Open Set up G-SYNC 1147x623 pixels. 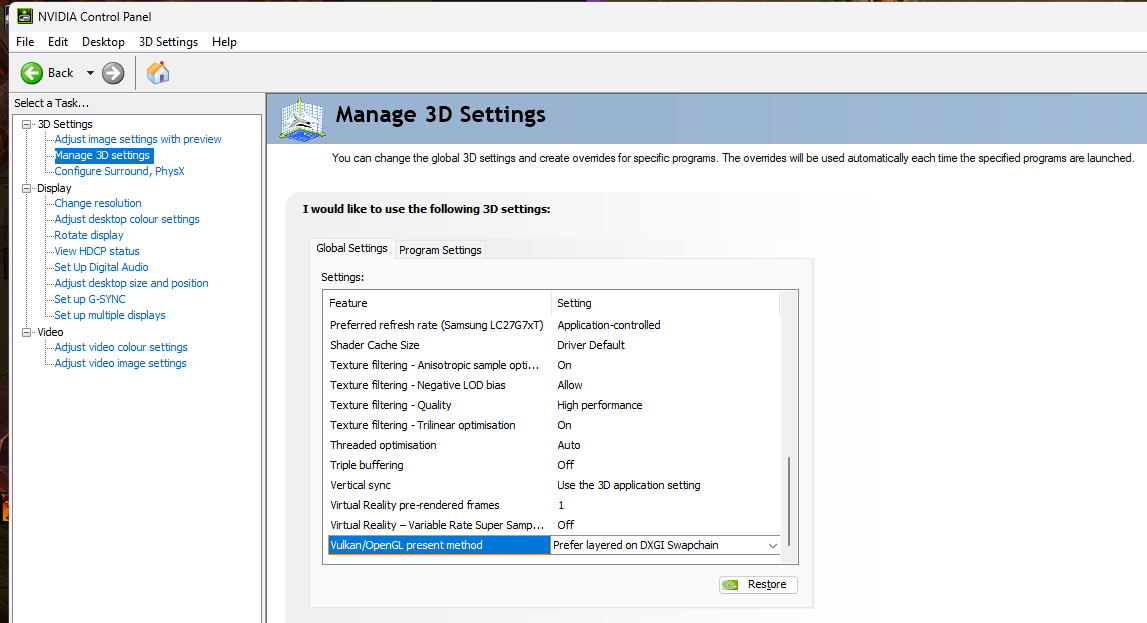90,299
